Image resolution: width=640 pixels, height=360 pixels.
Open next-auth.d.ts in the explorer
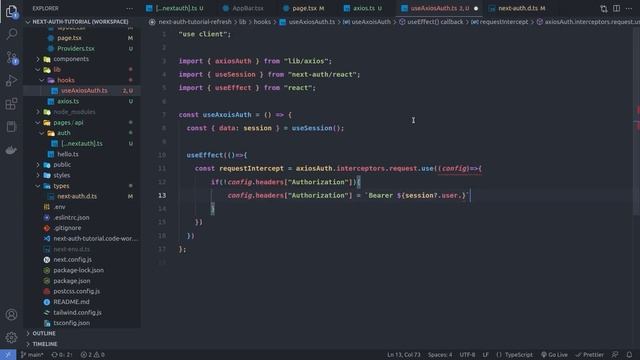(82, 196)
